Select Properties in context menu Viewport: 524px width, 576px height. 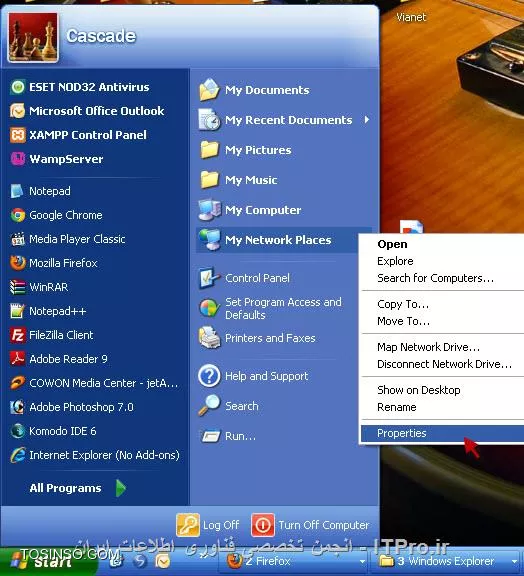(442, 433)
